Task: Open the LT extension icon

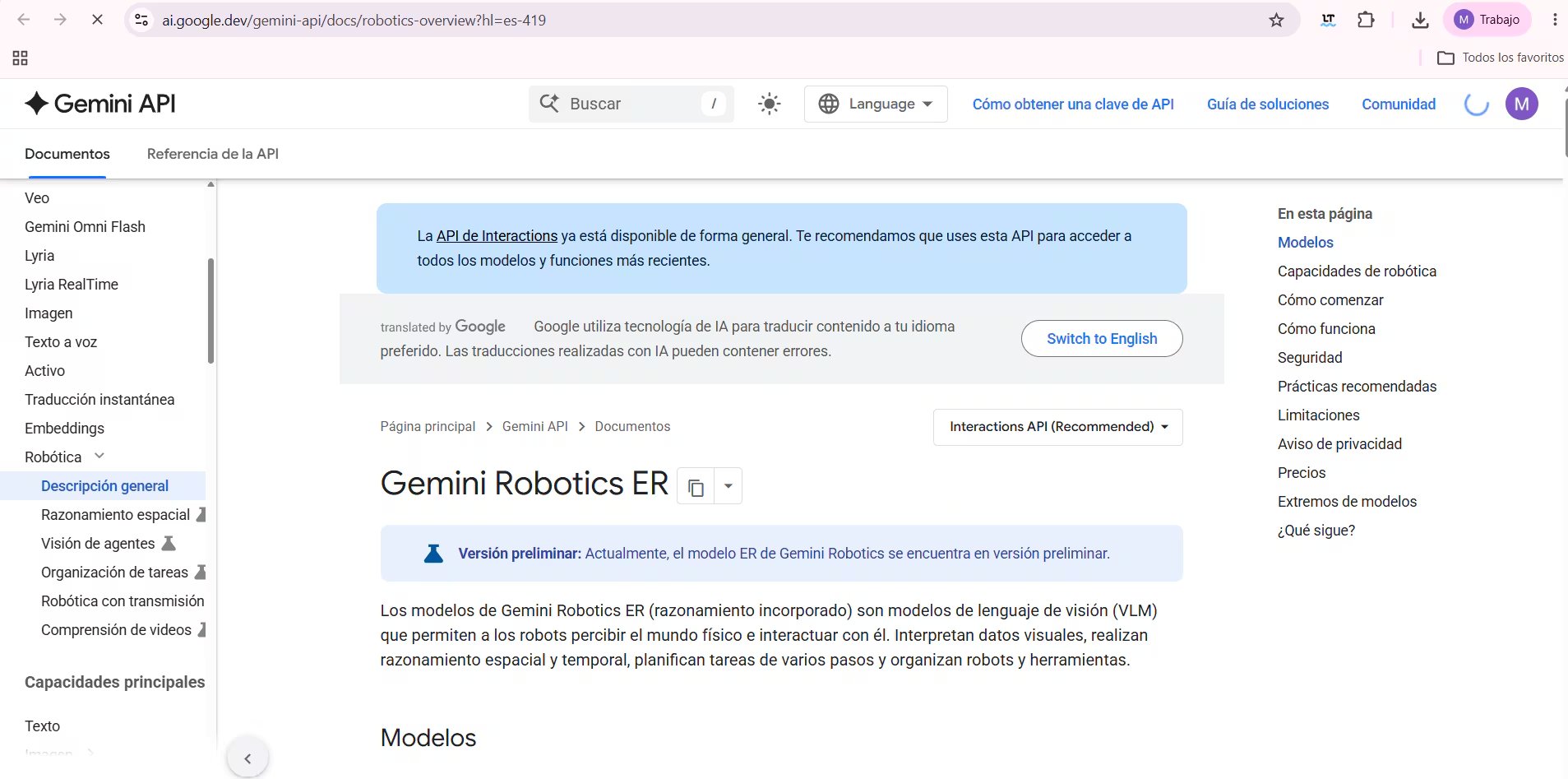Action: tap(1328, 20)
